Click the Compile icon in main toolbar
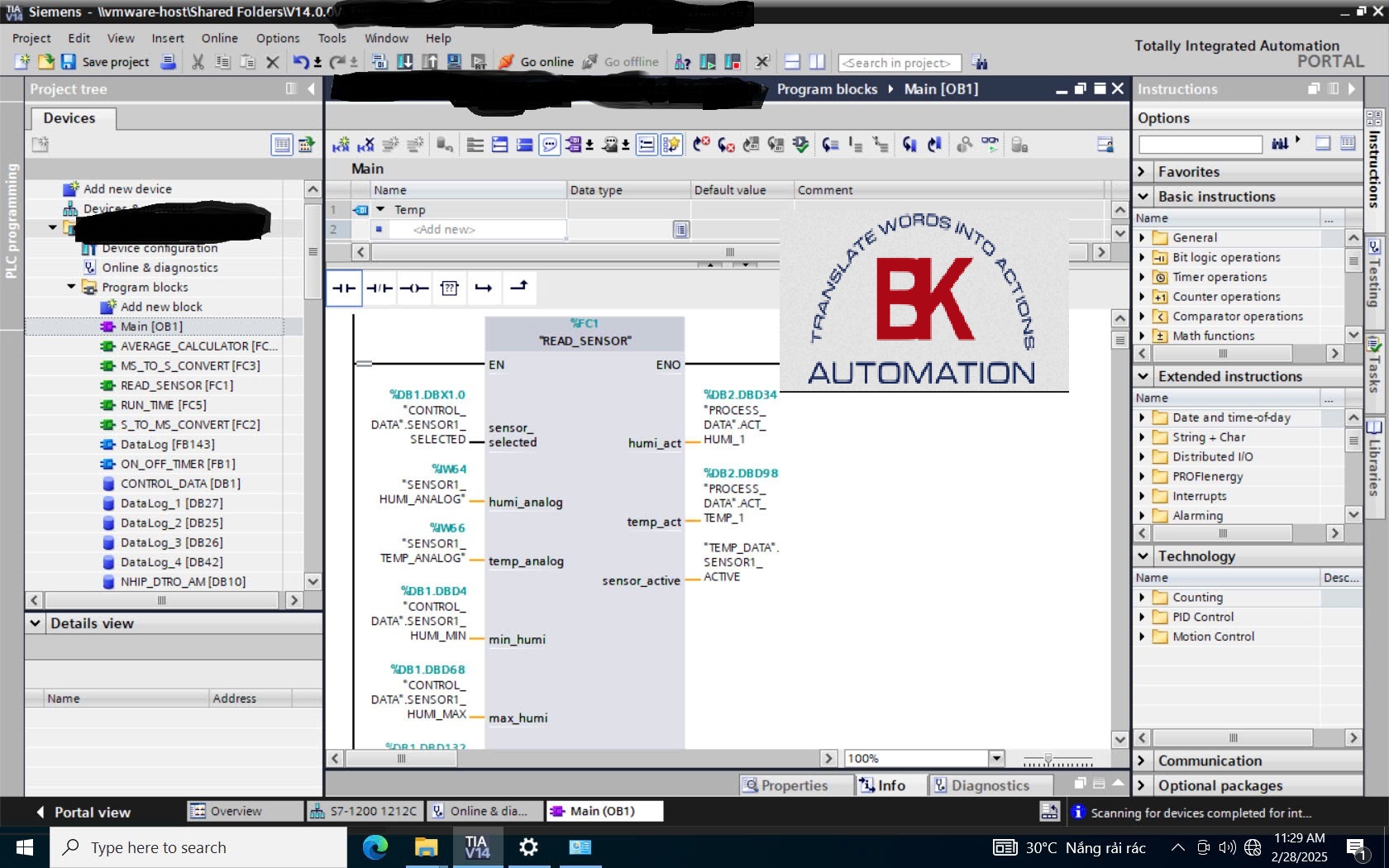The height and width of the screenshot is (868, 1389). [x=379, y=62]
